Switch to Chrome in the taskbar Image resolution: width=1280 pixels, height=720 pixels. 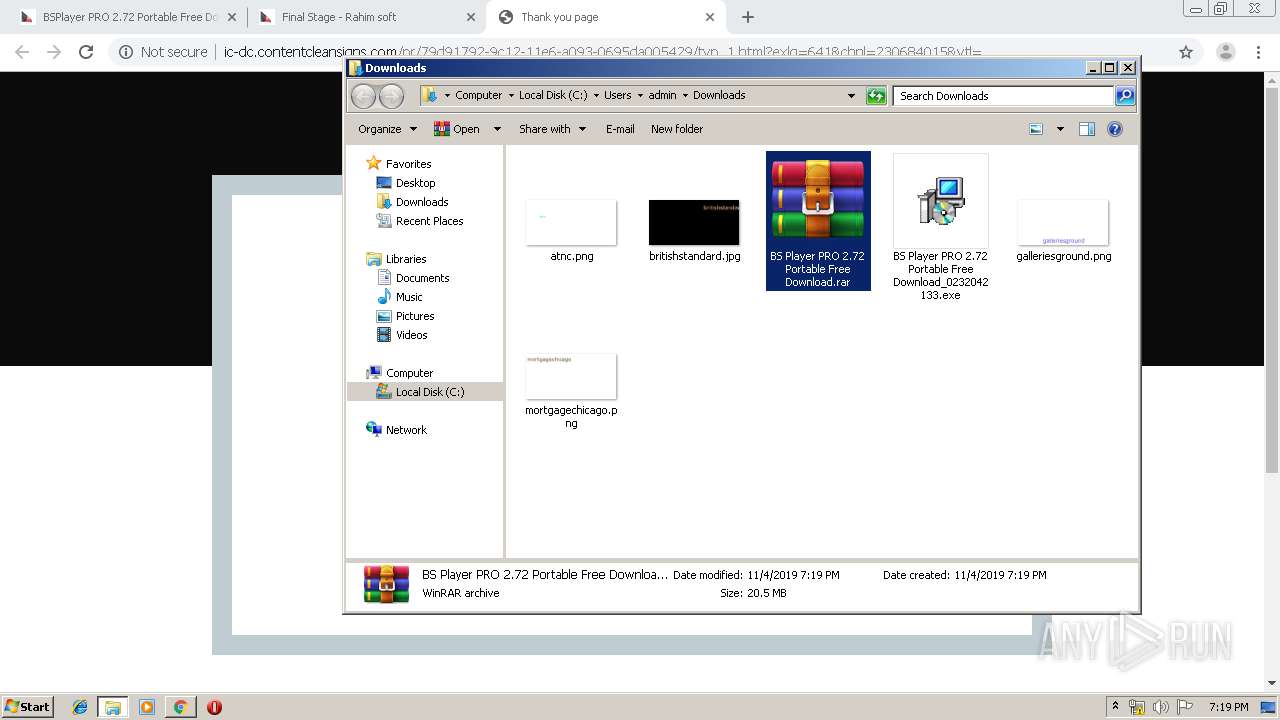(181, 707)
